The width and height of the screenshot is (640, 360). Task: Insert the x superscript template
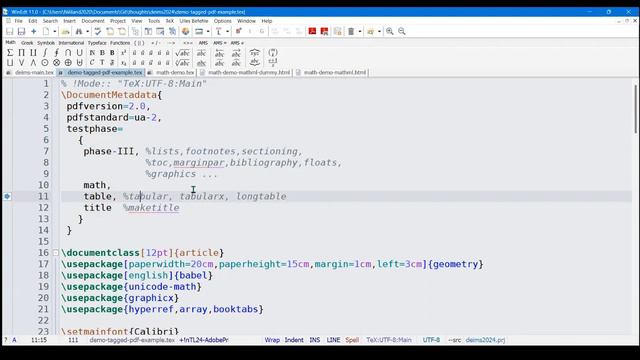pyautogui.click(x=123, y=53)
